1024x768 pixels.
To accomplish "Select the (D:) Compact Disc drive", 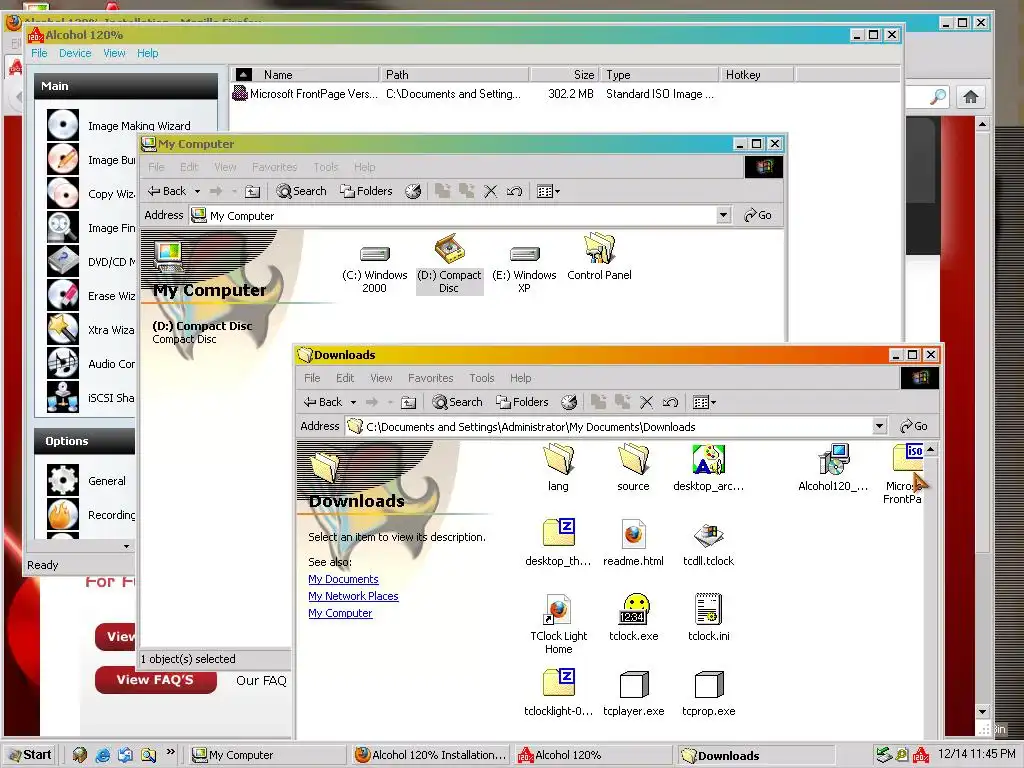I will click(x=449, y=264).
